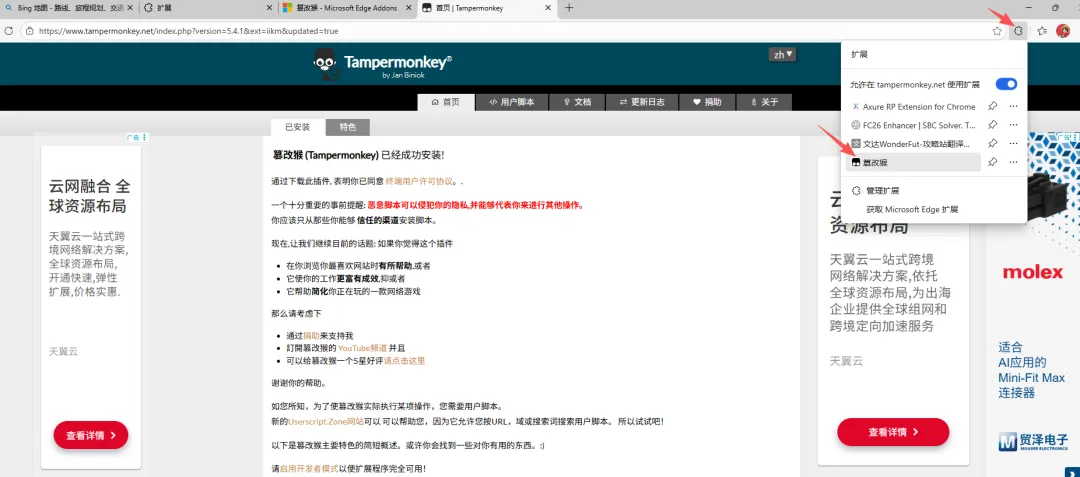
Task: Select the 已安装 tab
Action: pyautogui.click(x=298, y=127)
